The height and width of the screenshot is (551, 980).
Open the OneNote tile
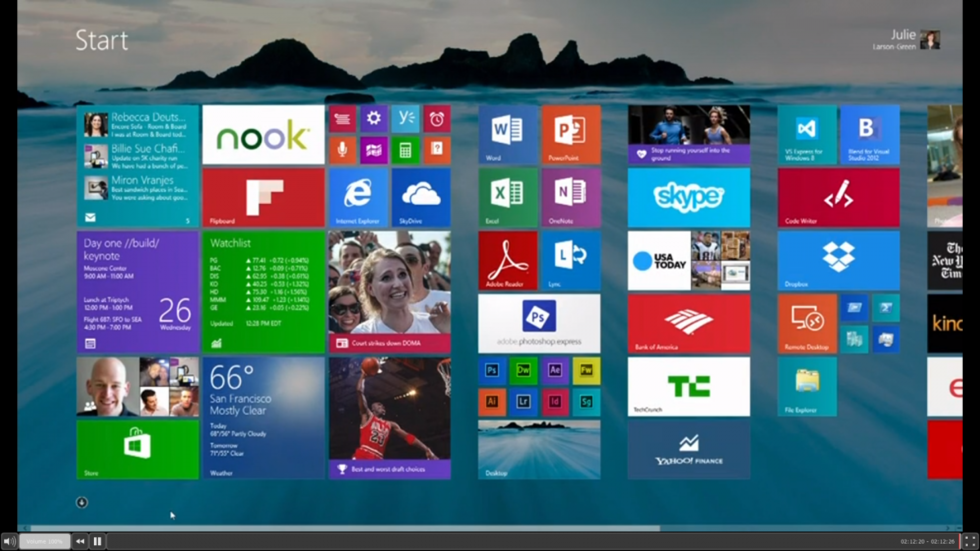click(571, 197)
